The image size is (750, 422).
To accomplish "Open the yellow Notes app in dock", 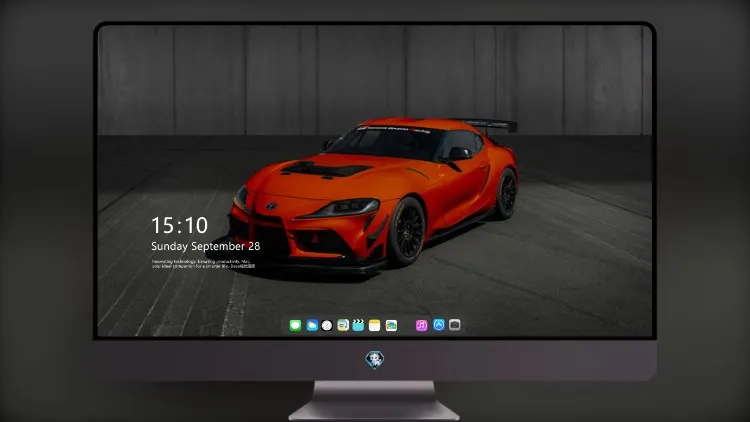I will click(x=375, y=325).
